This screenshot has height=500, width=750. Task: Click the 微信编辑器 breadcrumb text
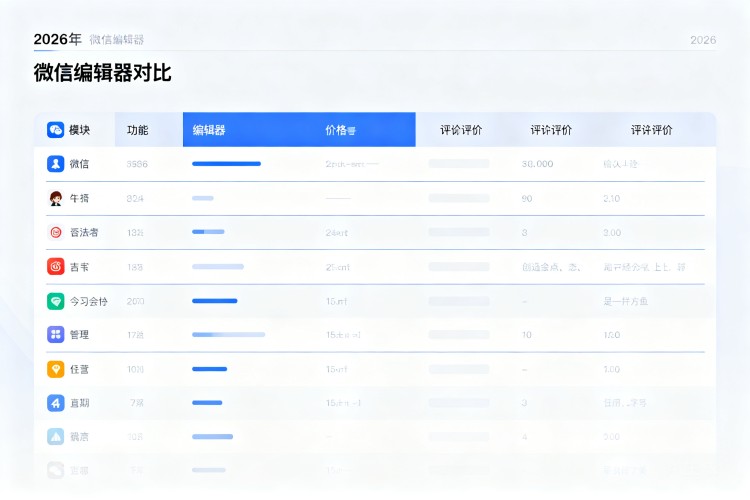(117, 40)
